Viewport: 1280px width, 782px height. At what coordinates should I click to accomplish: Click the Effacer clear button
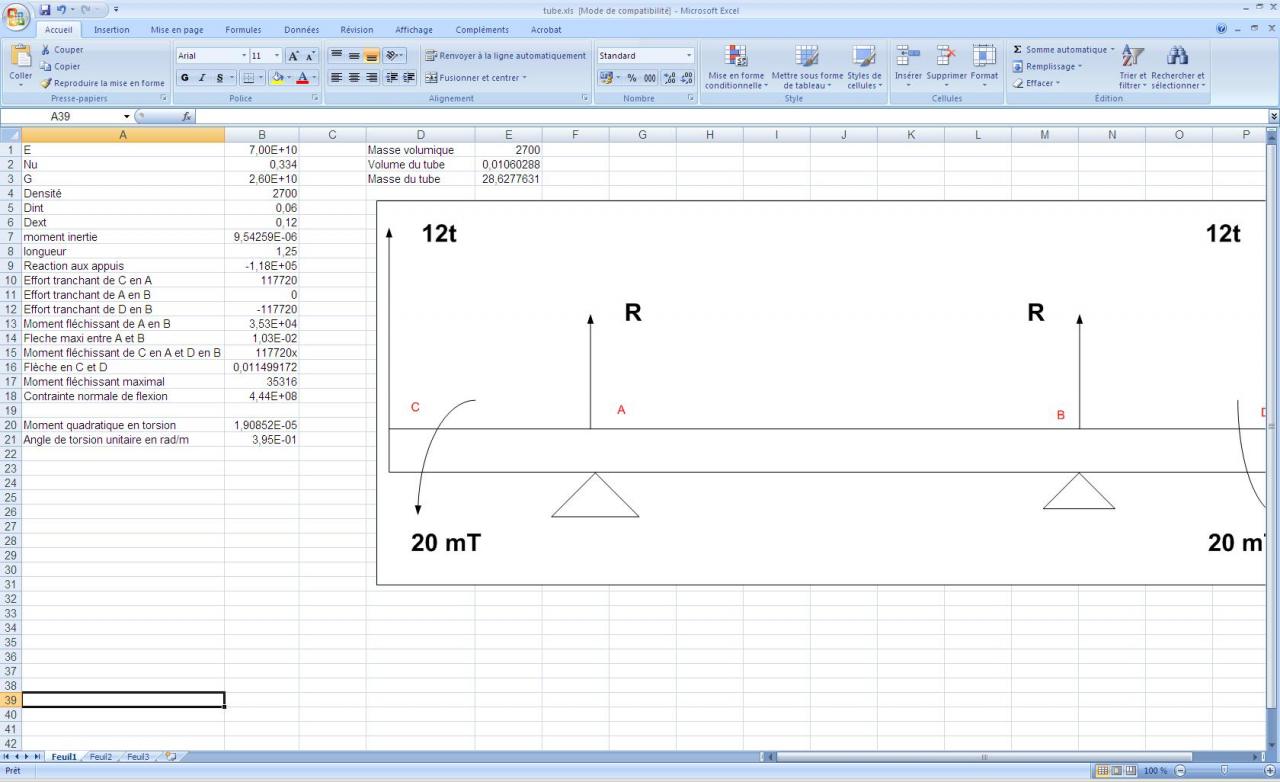1037,83
